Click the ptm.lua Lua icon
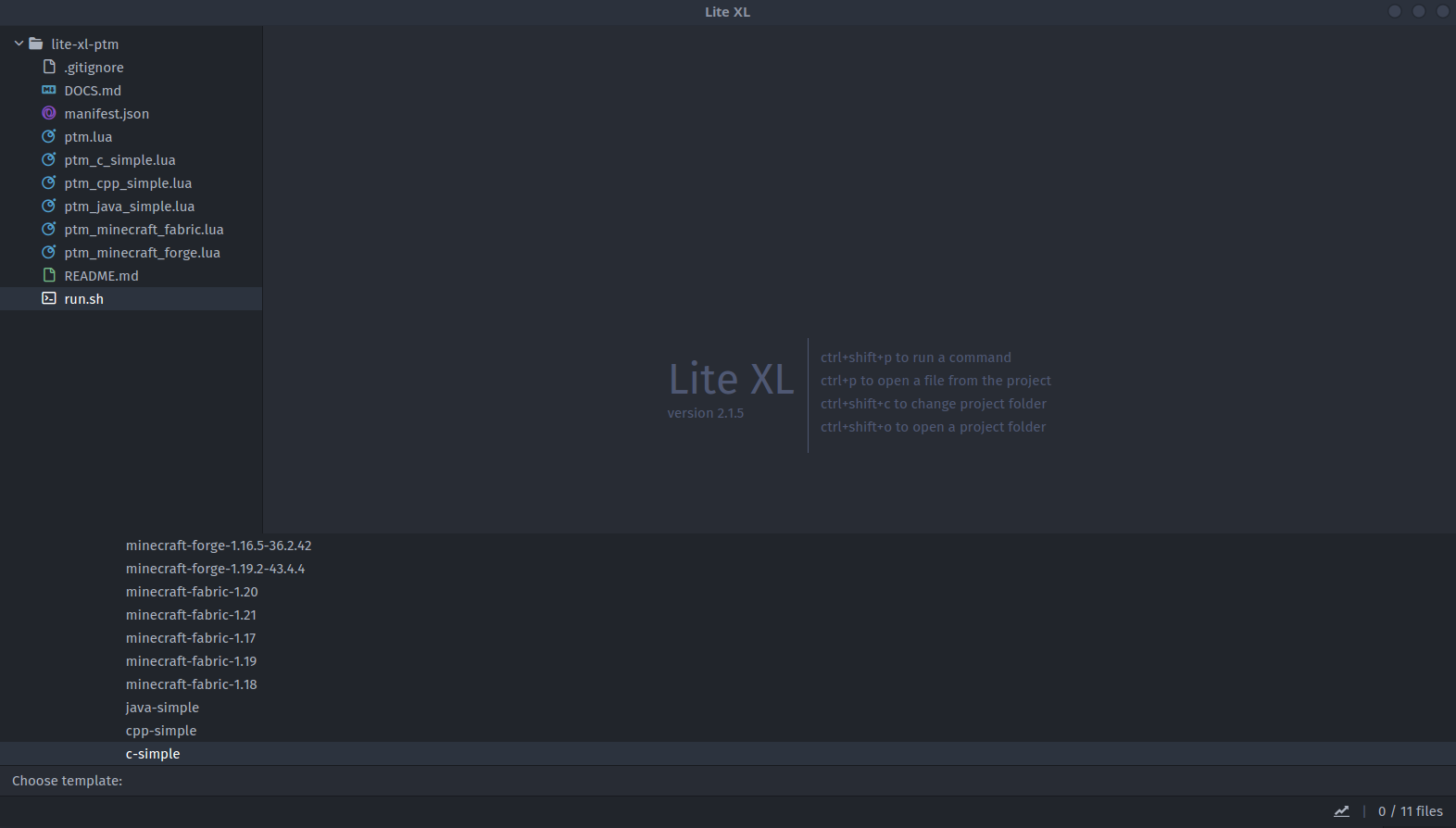This screenshot has width=1456, height=828. coord(49,136)
